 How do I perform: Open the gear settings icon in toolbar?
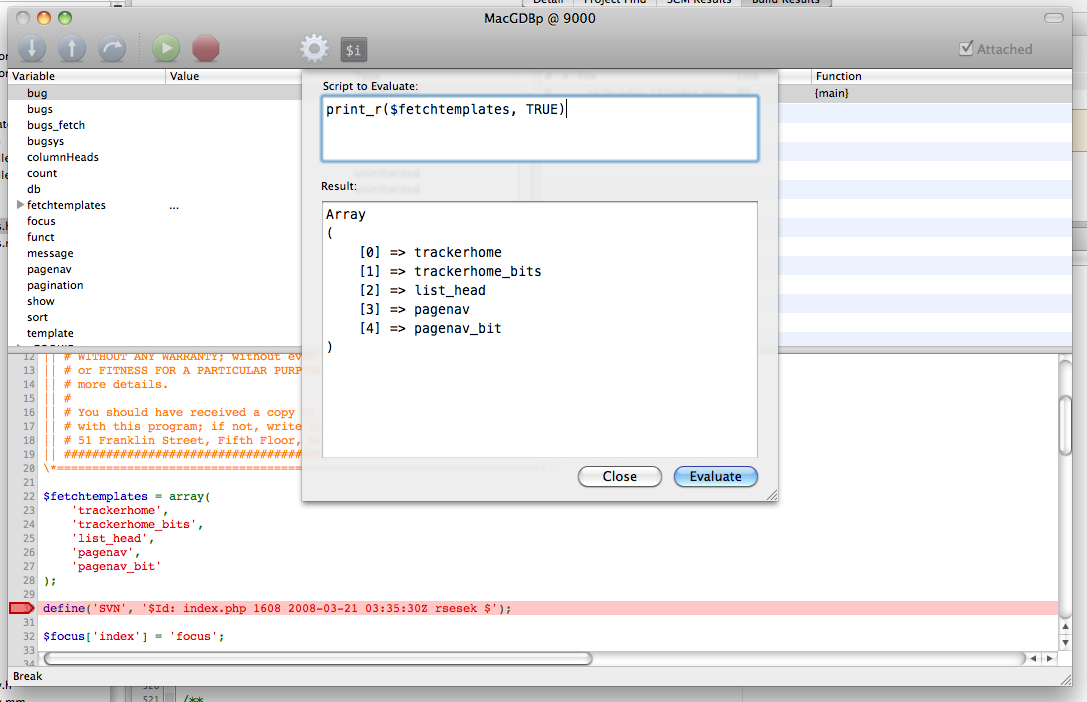click(315, 49)
